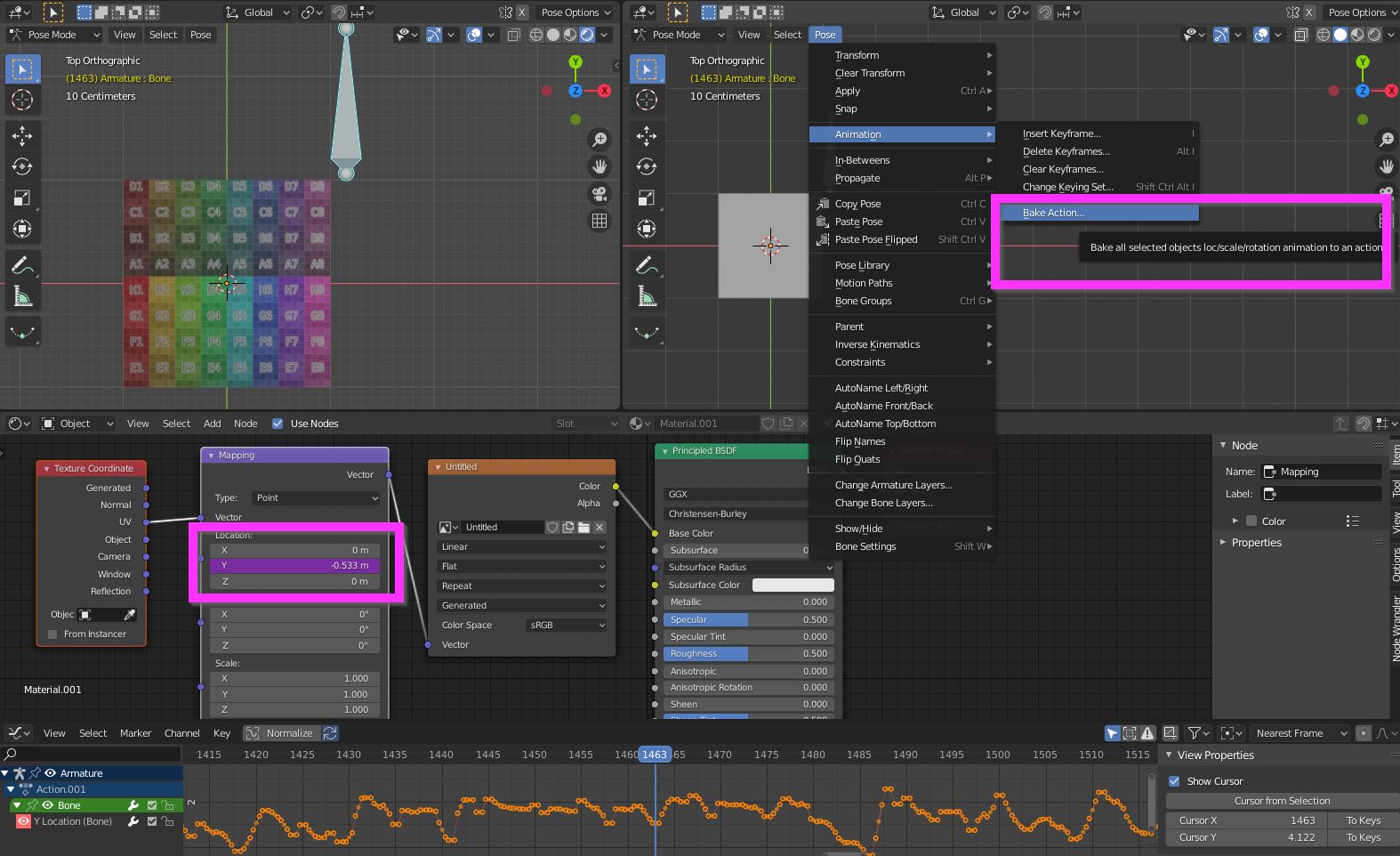
Task: Click To Keys next to Cursor Y
Action: click(x=1363, y=837)
